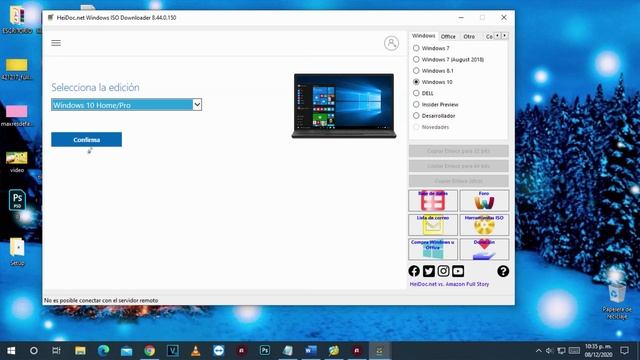Open the HeiDoc Instagram icon
640x360 pixels.
coord(443,271)
